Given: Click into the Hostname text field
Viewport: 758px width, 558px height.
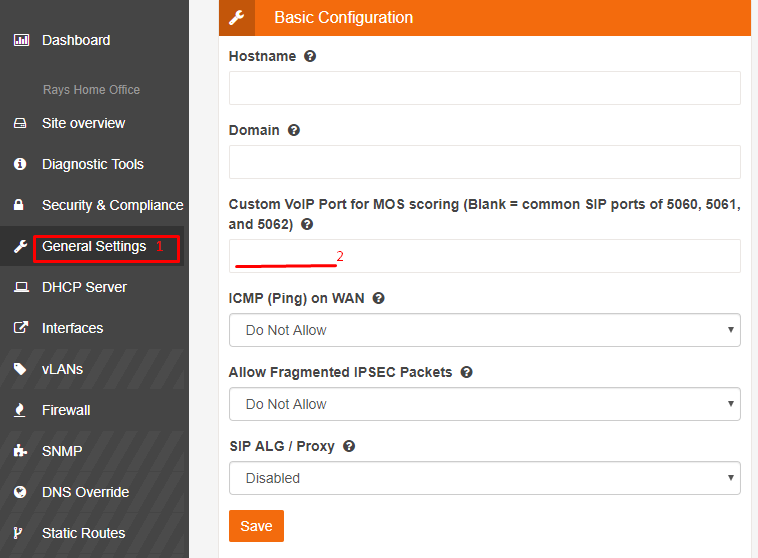Looking at the screenshot, I should pyautogui.click(x=485, y=88).
